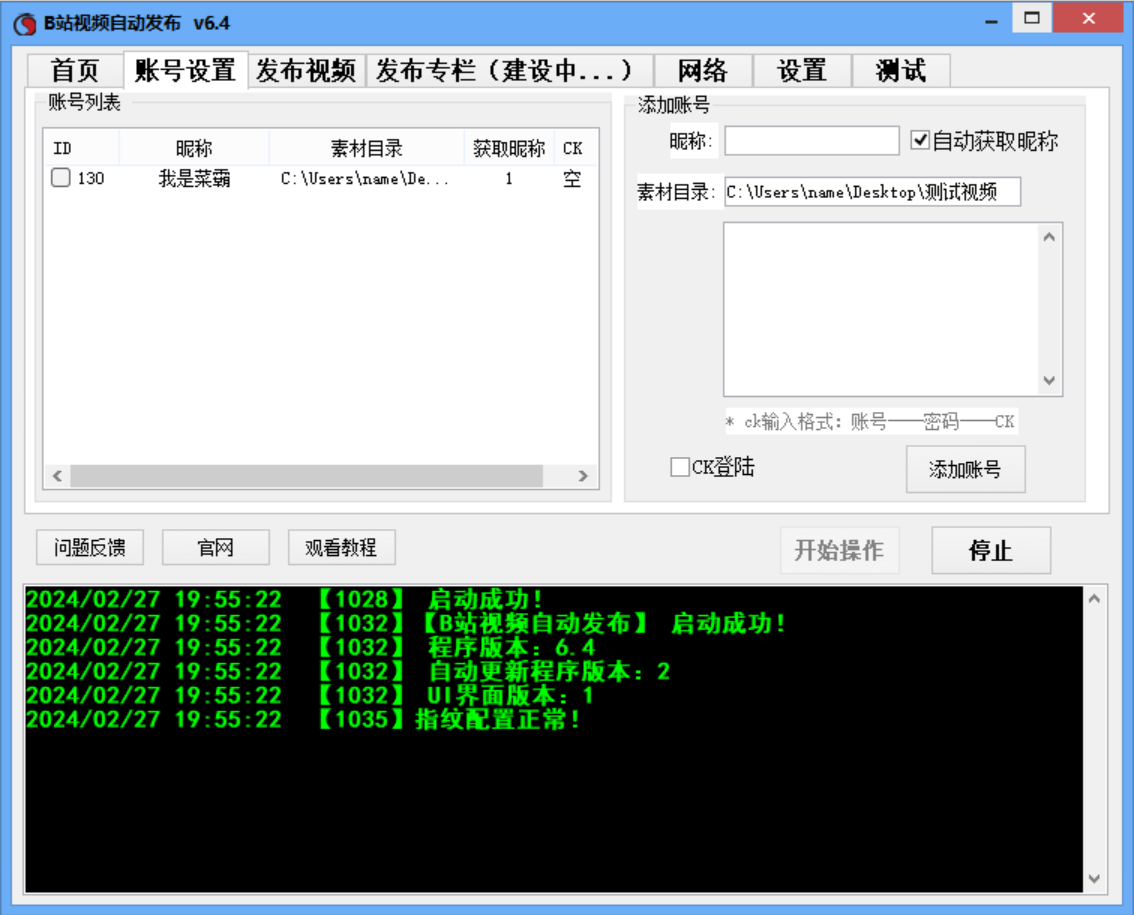Check the box for account ID 130
Image resolution: width=1134 pixels, height=915 pixels.
(x=61, y=177)
